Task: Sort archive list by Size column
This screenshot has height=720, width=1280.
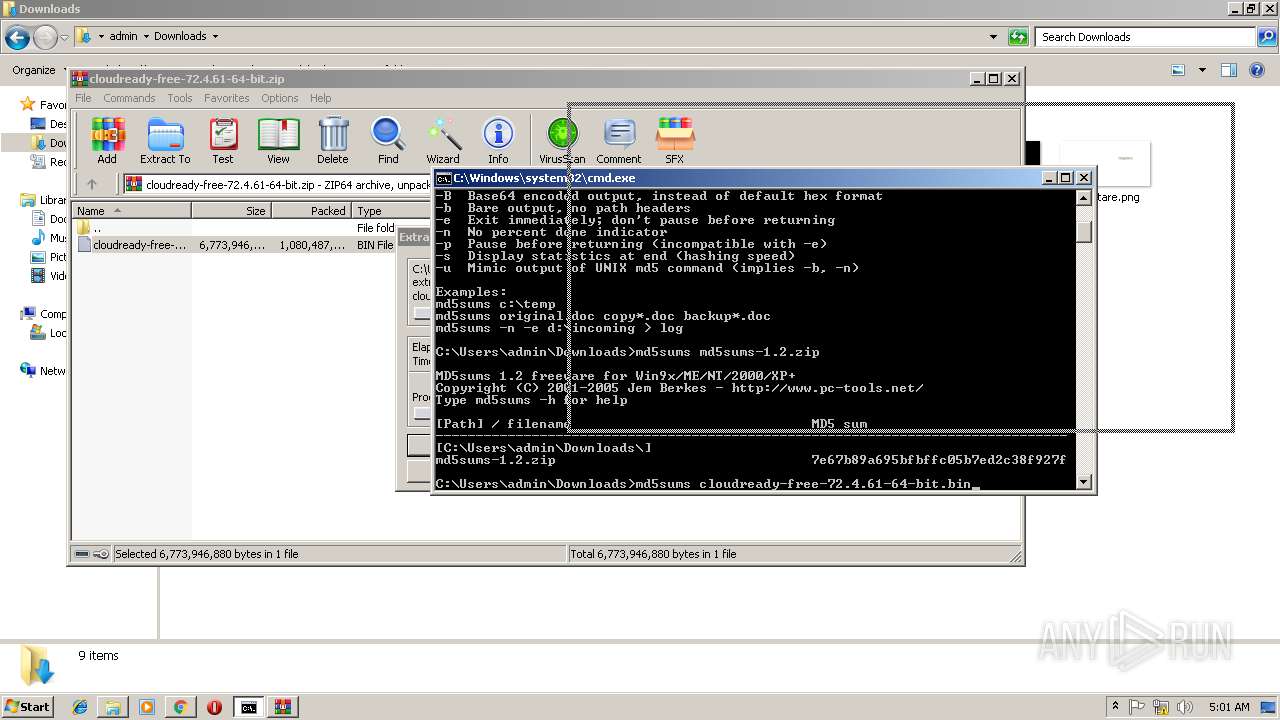Action: click(231, 211)
